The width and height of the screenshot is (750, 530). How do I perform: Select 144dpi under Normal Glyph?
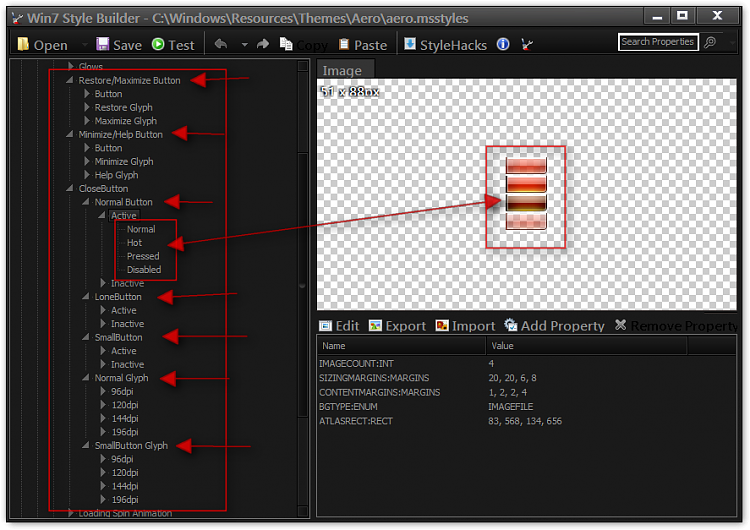coord(125,419)
